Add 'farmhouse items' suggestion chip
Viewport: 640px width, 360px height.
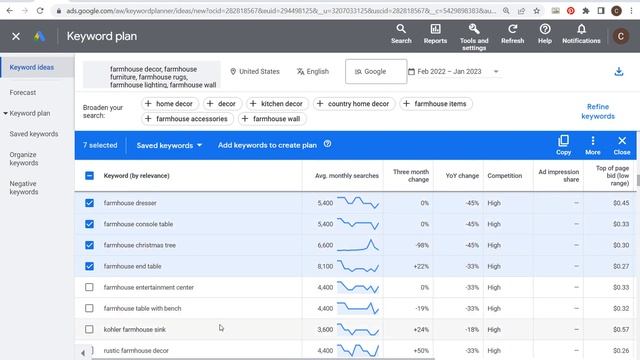point(436,104)
